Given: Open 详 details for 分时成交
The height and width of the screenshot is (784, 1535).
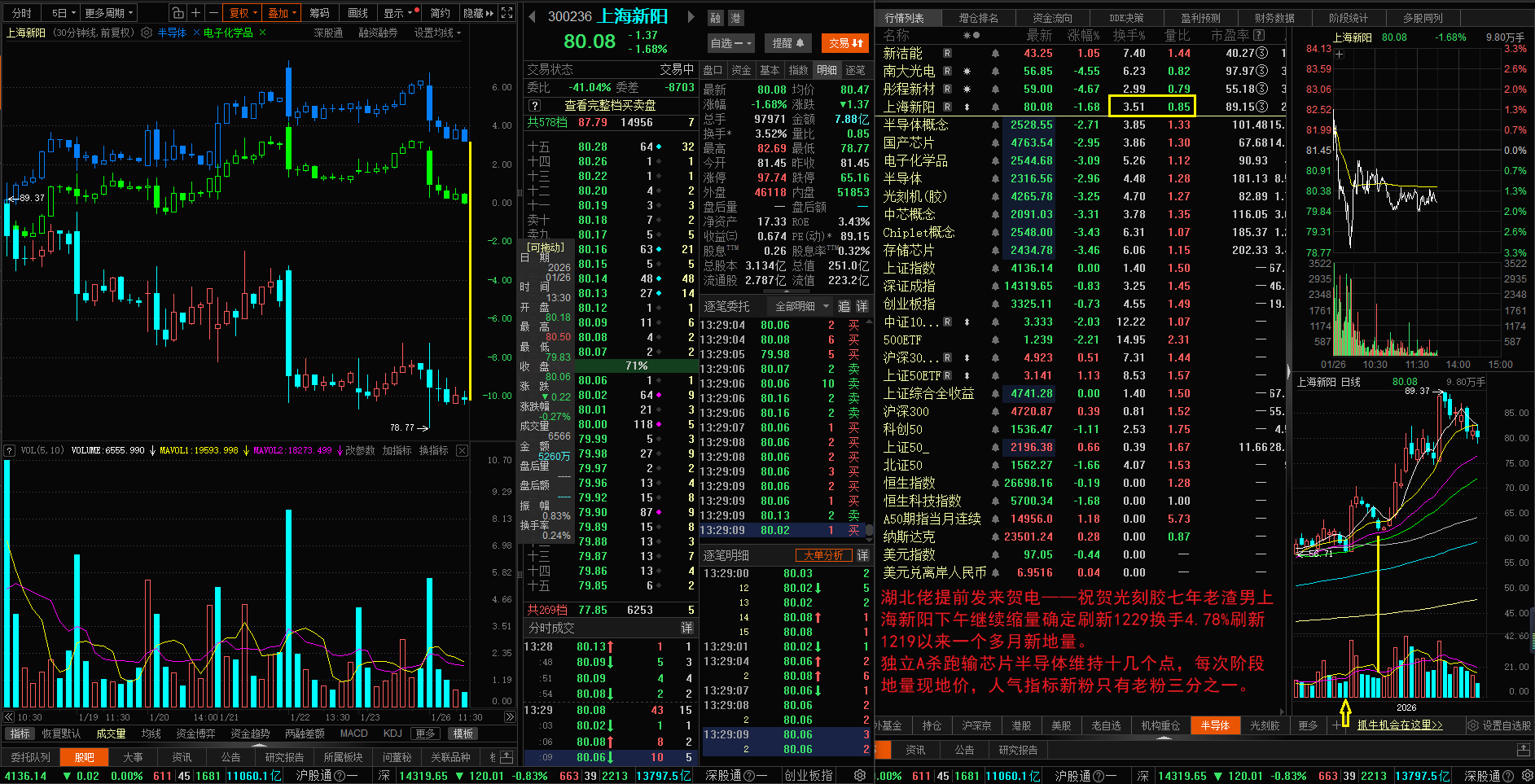Looking at the screenshot, I should pos(686,628).
